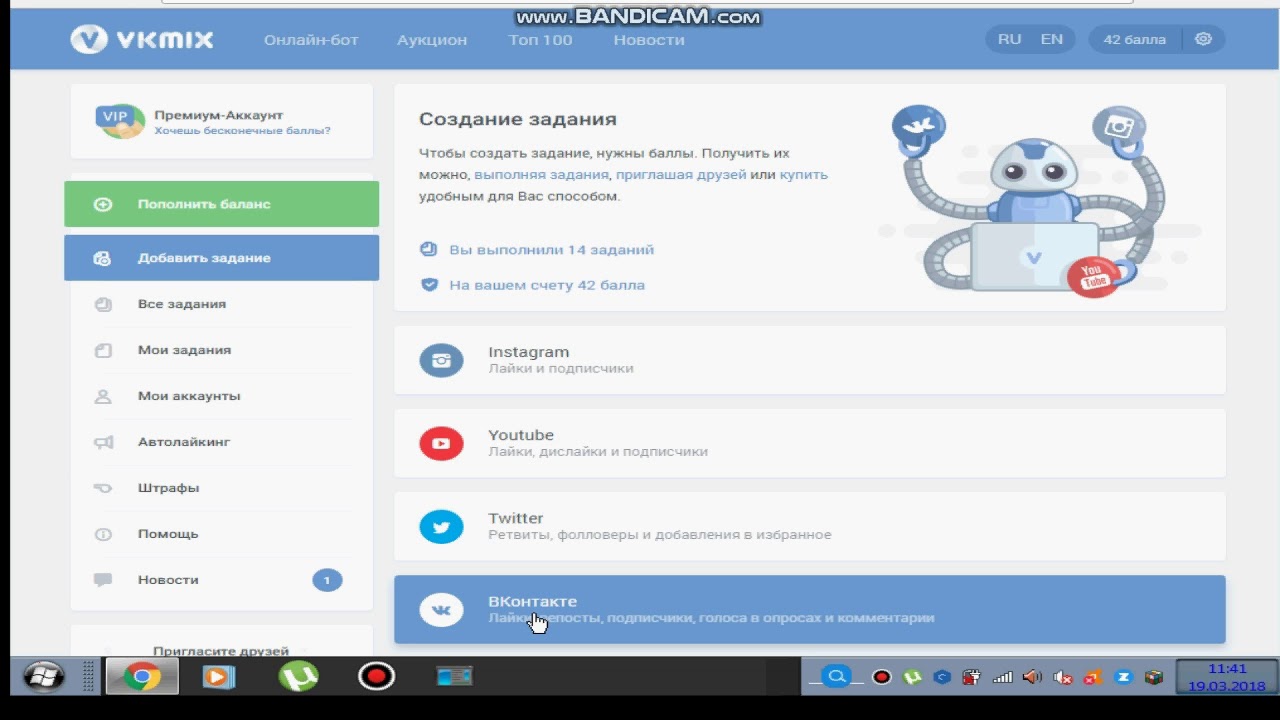Screen dimensions: 1280x720
Task: Click the red Youtube play icon
Action: pos(441,443)
